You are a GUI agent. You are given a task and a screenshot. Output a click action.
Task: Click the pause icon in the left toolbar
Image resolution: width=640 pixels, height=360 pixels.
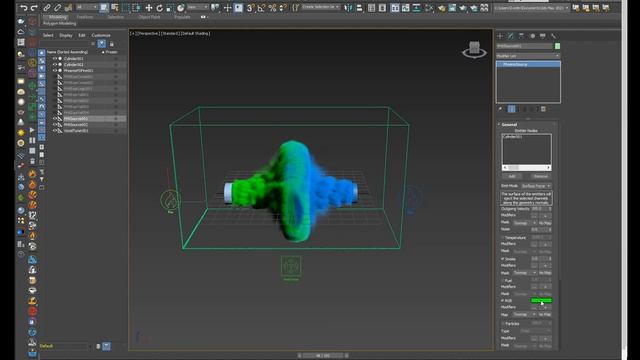pos(32,140)
